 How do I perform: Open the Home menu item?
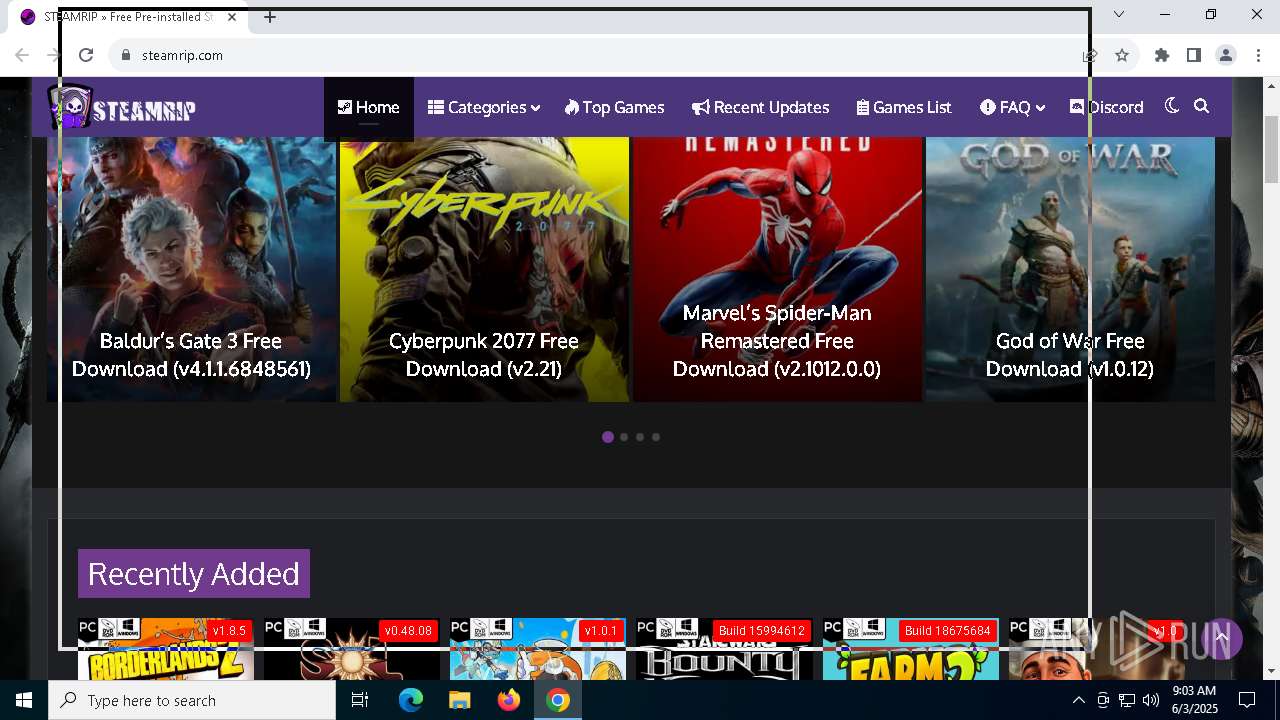point(368,107)
